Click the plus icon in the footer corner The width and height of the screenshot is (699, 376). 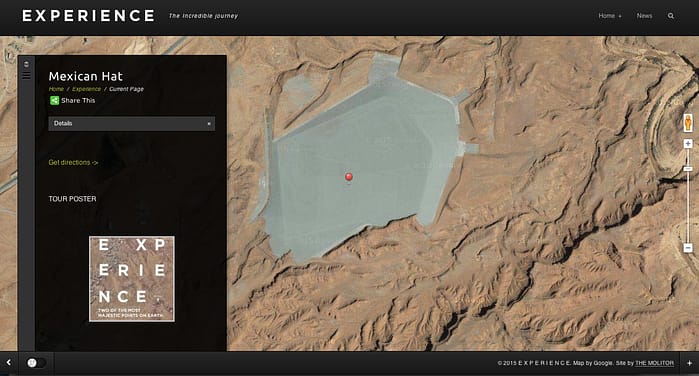[x=689, y=363]
